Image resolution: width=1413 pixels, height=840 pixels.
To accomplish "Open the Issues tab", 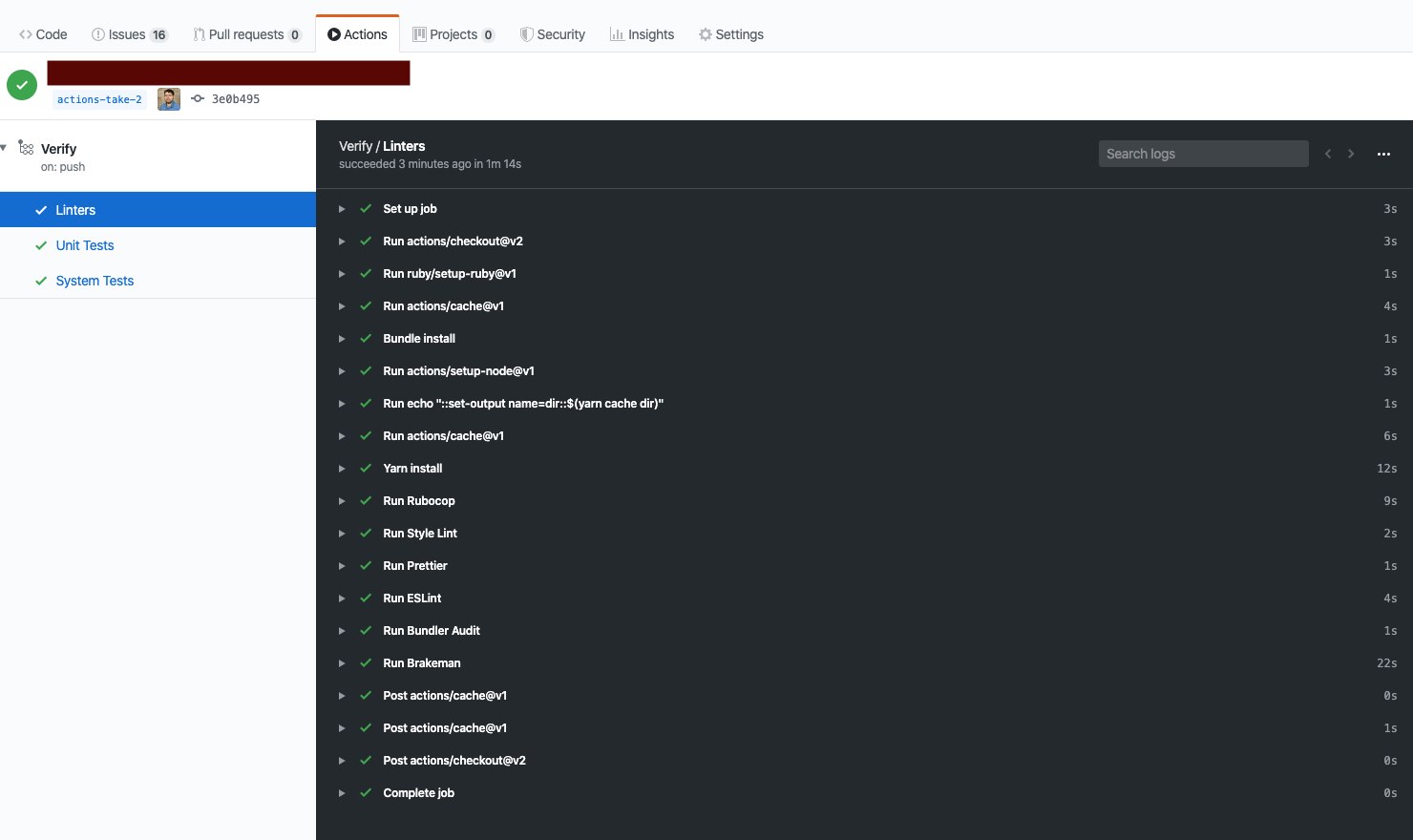I will pyautogui.click(x=130, y=34).
